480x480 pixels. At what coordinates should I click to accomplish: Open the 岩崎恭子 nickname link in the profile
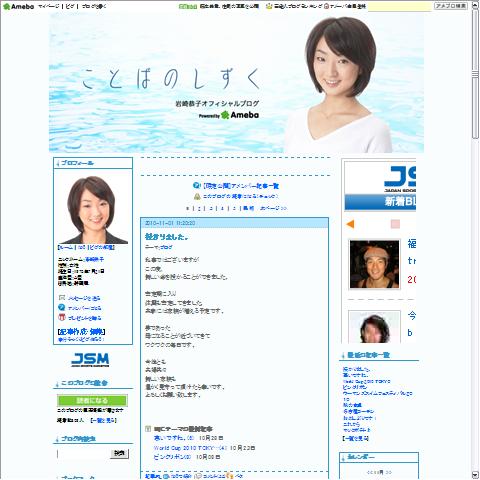94,259
